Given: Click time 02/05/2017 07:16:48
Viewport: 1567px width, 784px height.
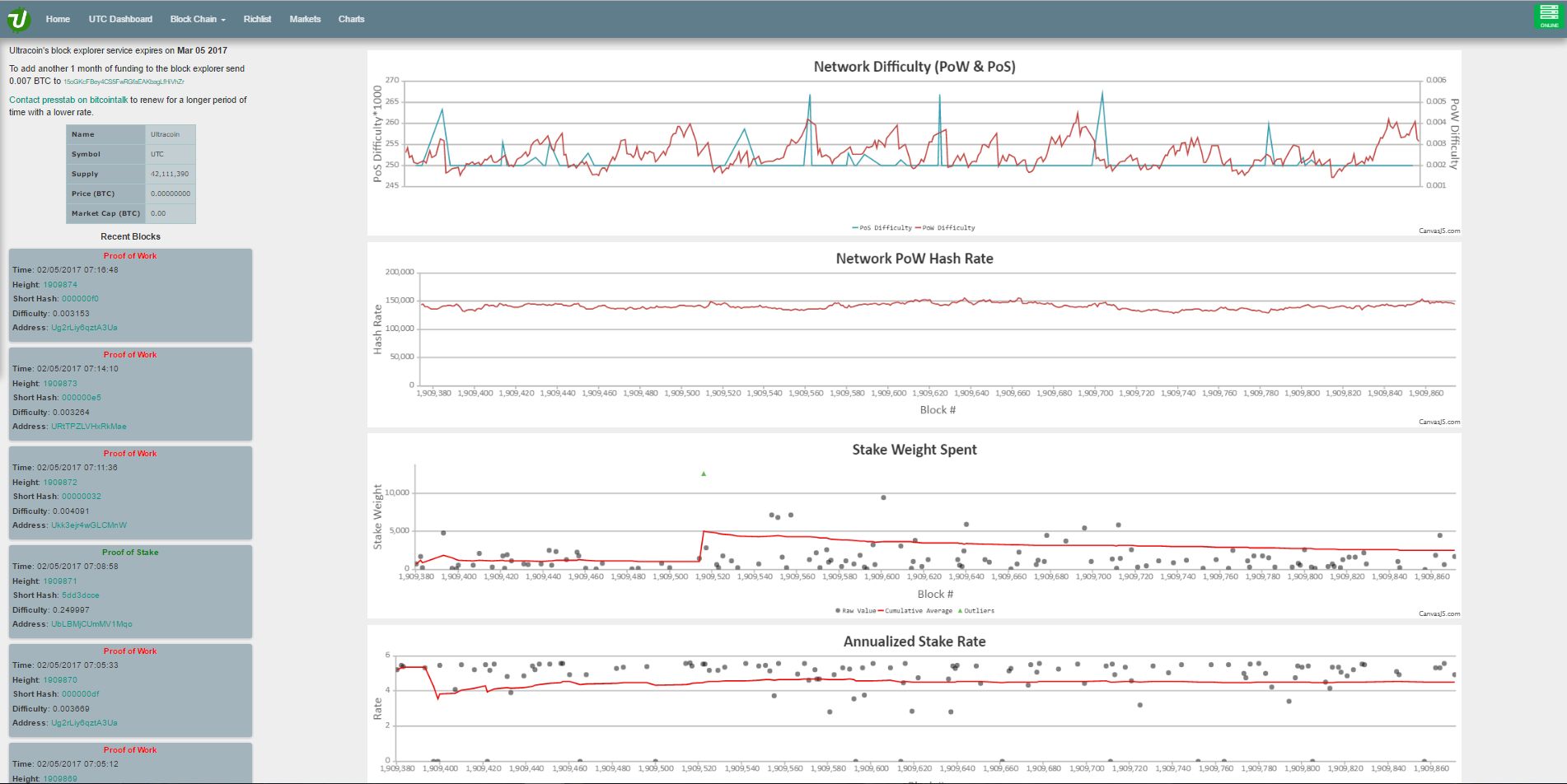Looking at the screenshot, I should (x=77, y=270).
